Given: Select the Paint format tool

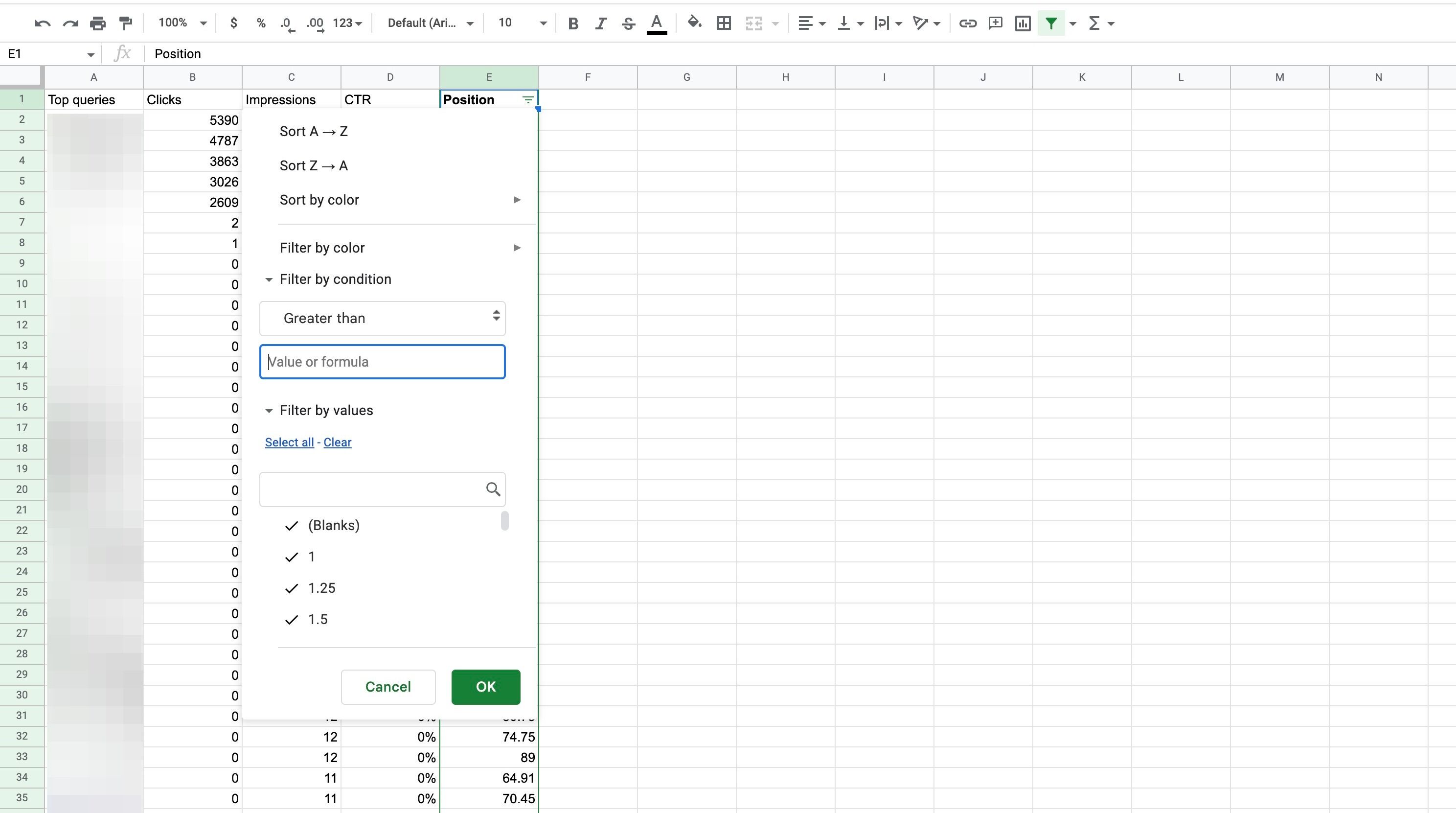Looking at the screenshot, I should click(x=125, y=23).
